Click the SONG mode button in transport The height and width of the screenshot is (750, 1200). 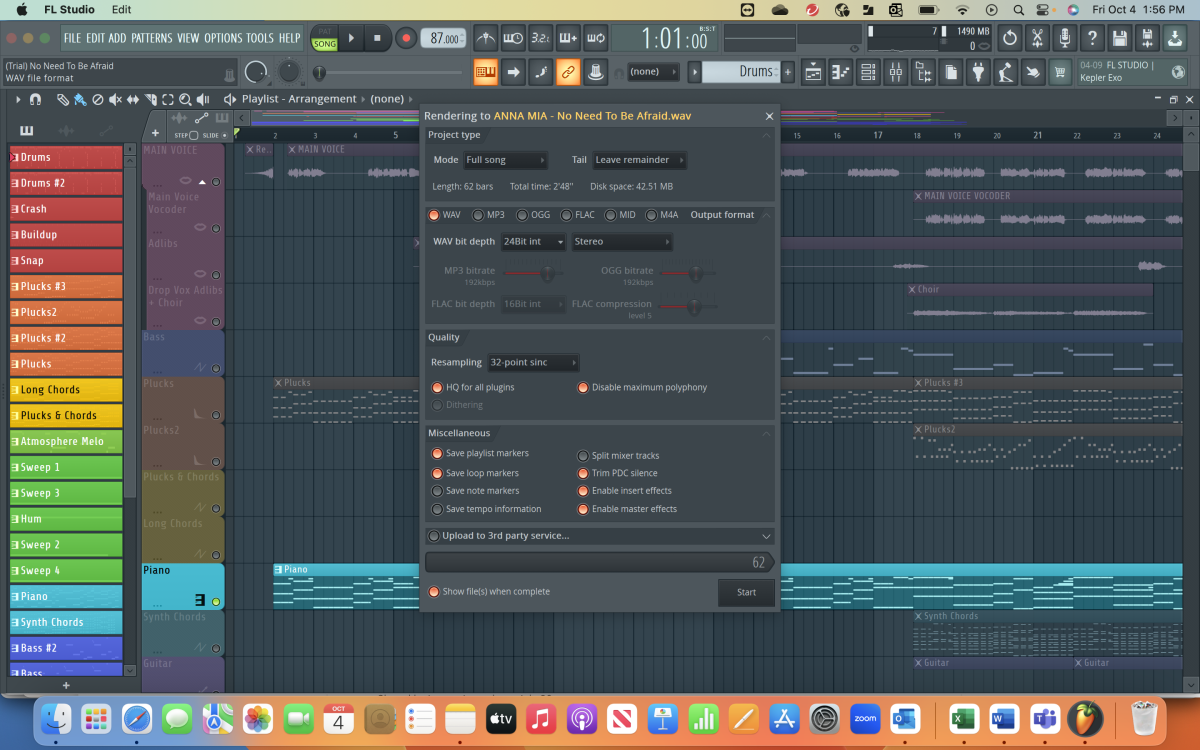[x=324, y=42]
